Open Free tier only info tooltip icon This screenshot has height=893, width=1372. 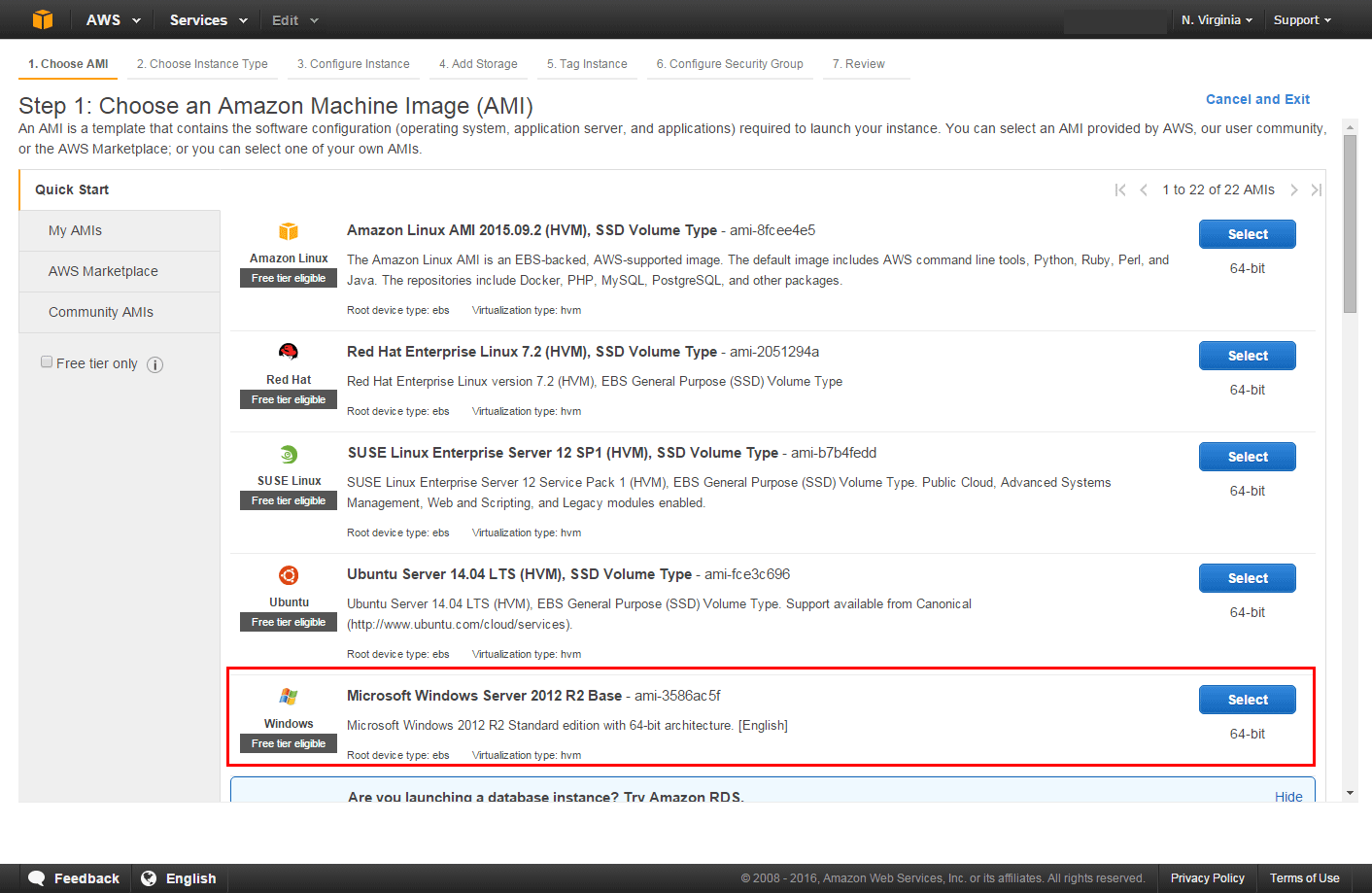pos(154,363)
